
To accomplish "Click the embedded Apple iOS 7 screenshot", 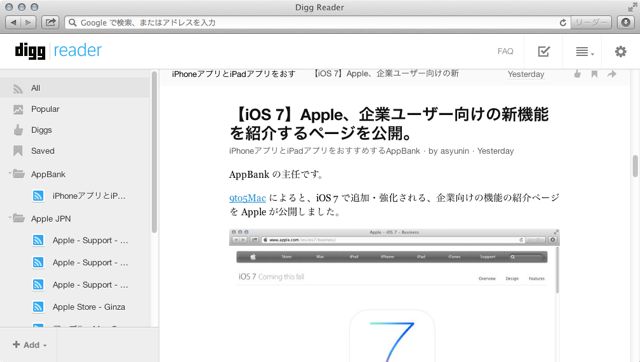I will (394, 295).
